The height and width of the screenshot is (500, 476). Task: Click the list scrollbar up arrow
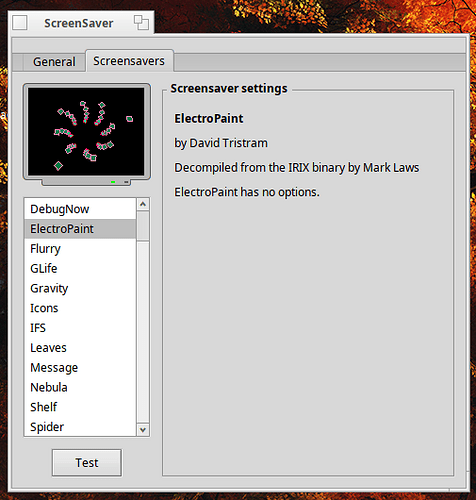click(143, 204)
